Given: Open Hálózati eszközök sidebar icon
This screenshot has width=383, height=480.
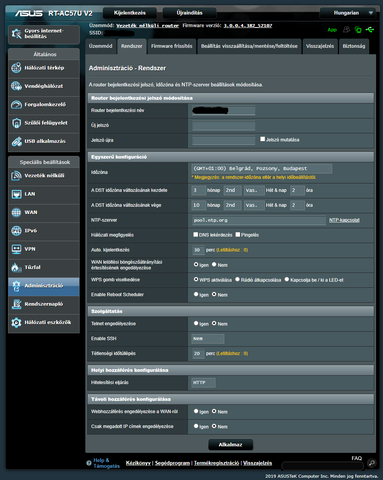Looking at the screenshot, I should 16,322.
